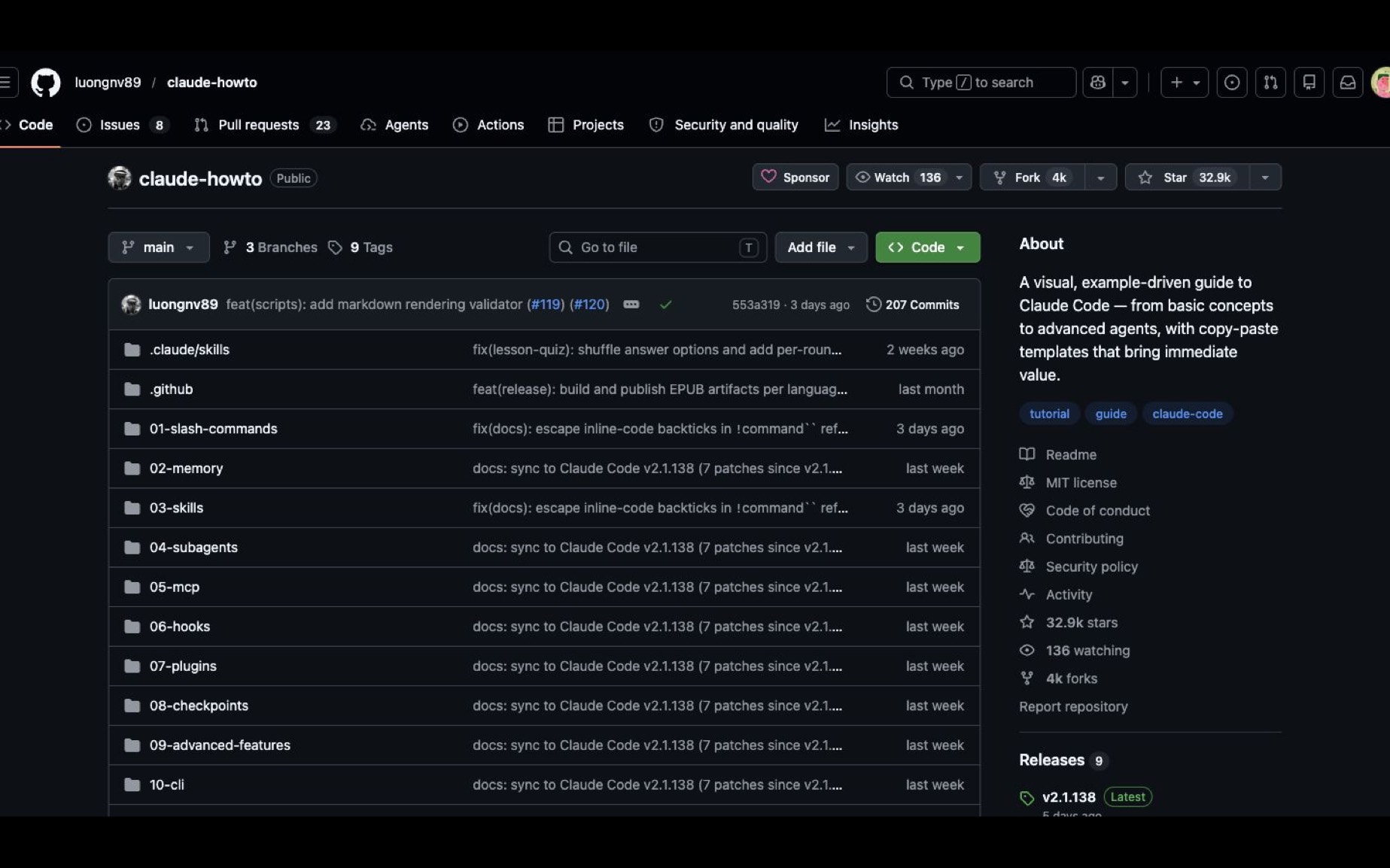Open the Add file dropdown
Image resolution: width=1390 pixels, height=868 pixels.
coord(821,247)
